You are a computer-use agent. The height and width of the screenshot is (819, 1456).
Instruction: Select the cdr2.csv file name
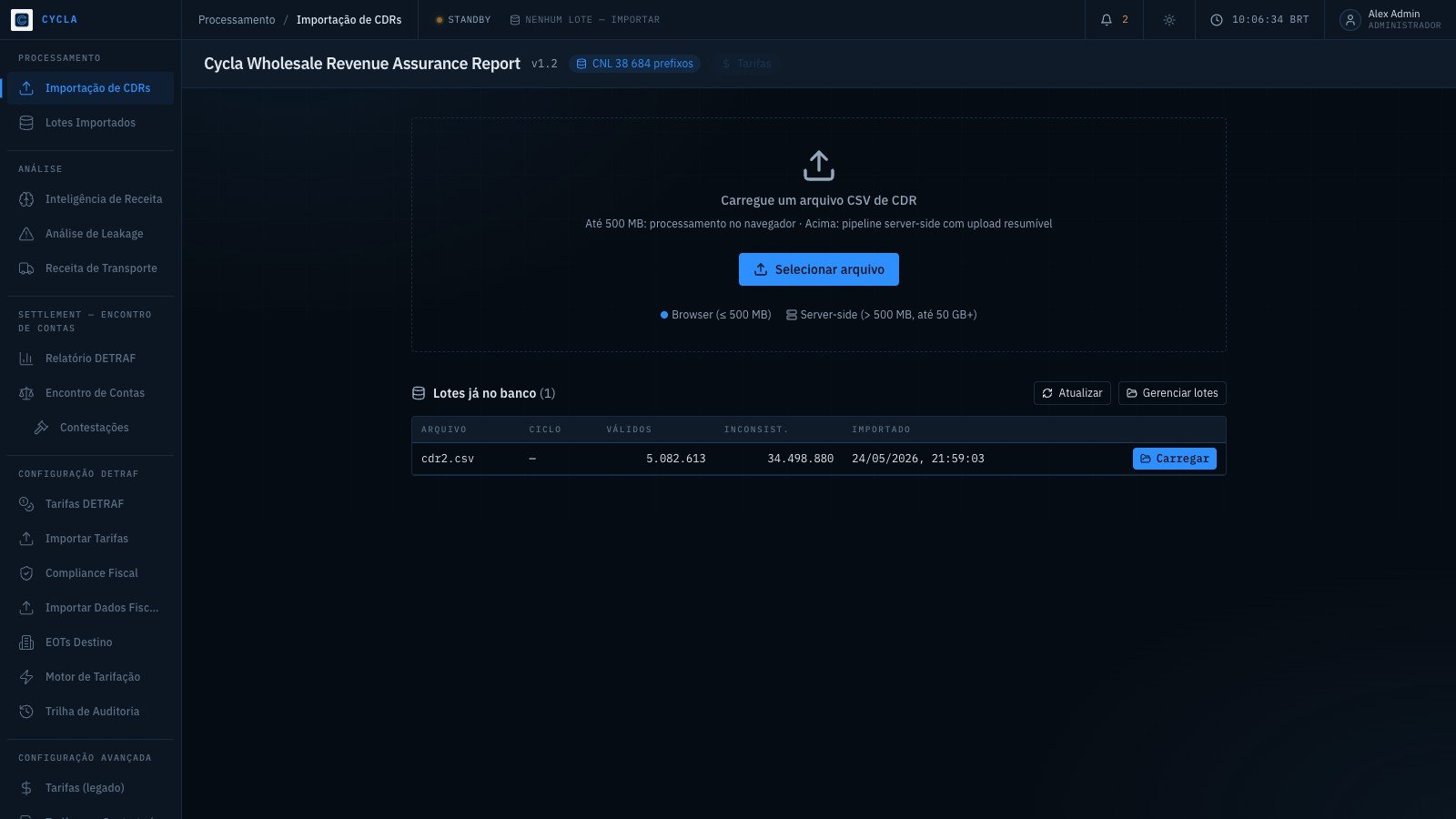coord(448,459)
